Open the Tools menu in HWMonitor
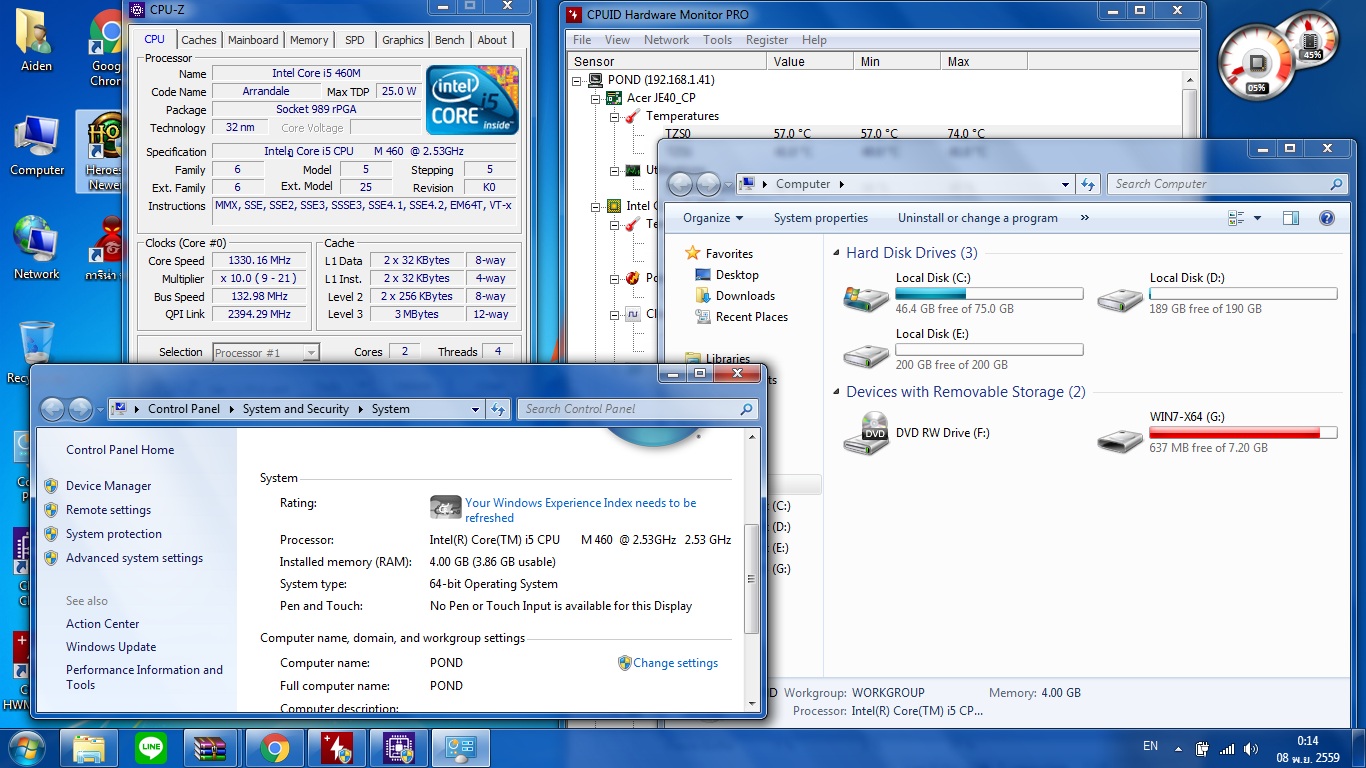The height and width of the screenshot is (768, 1366). coord(717,40)
